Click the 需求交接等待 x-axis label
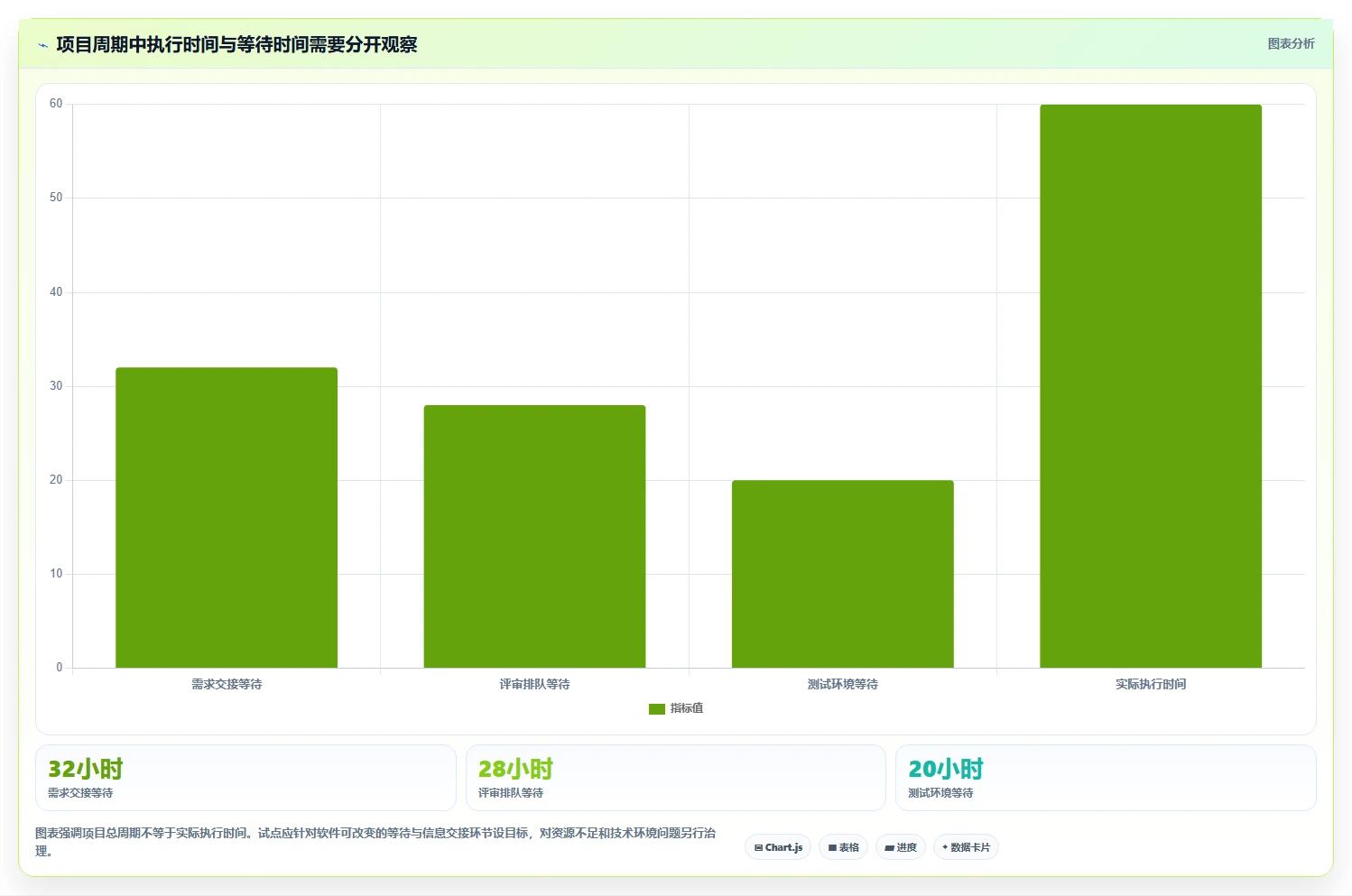Viewport: 1352px width, 896px height. coord(227,684)
